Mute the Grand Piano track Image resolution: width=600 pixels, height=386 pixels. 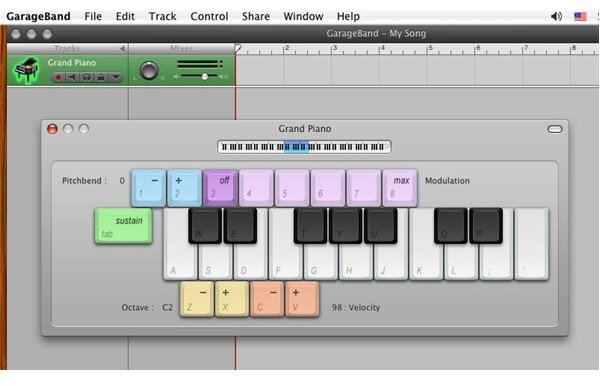(x=72, y=78)
